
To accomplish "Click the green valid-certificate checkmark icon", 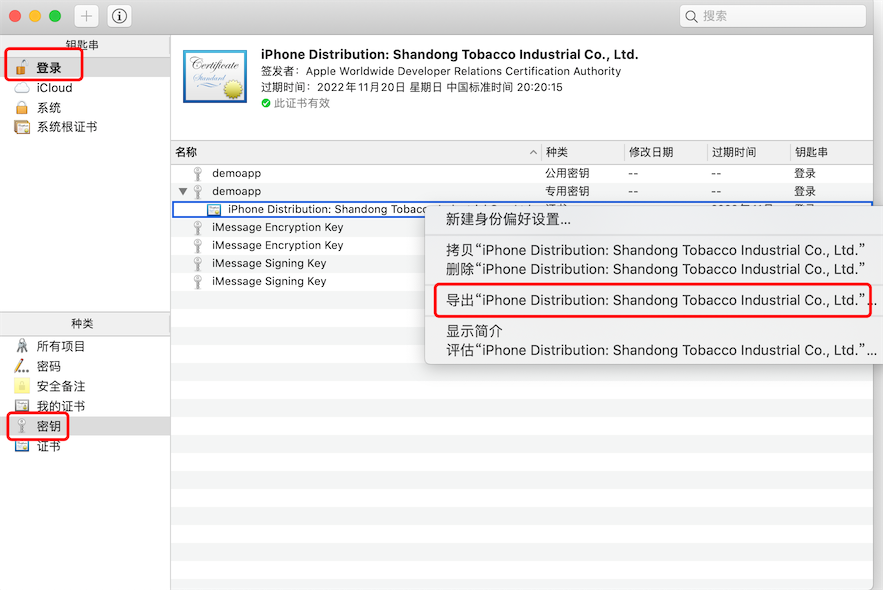I will click(266, 103).
